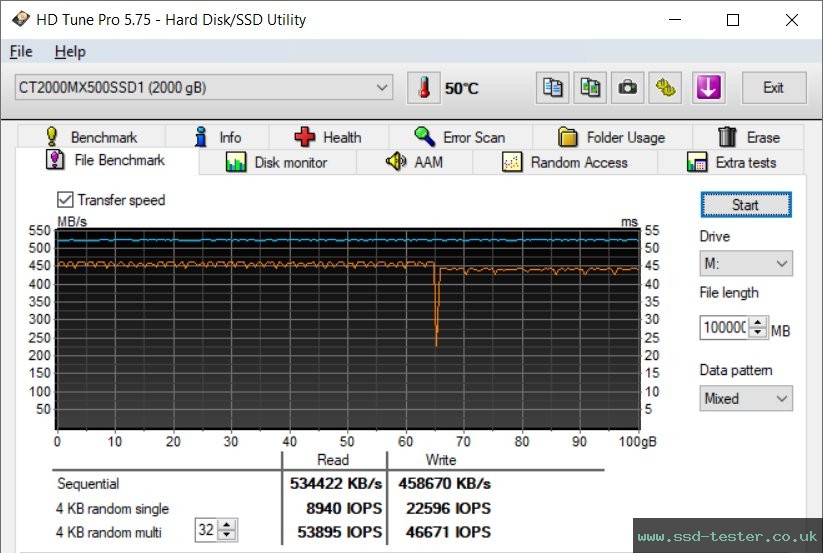Click the File Benchmark tab icon

[x=55, y=159]
